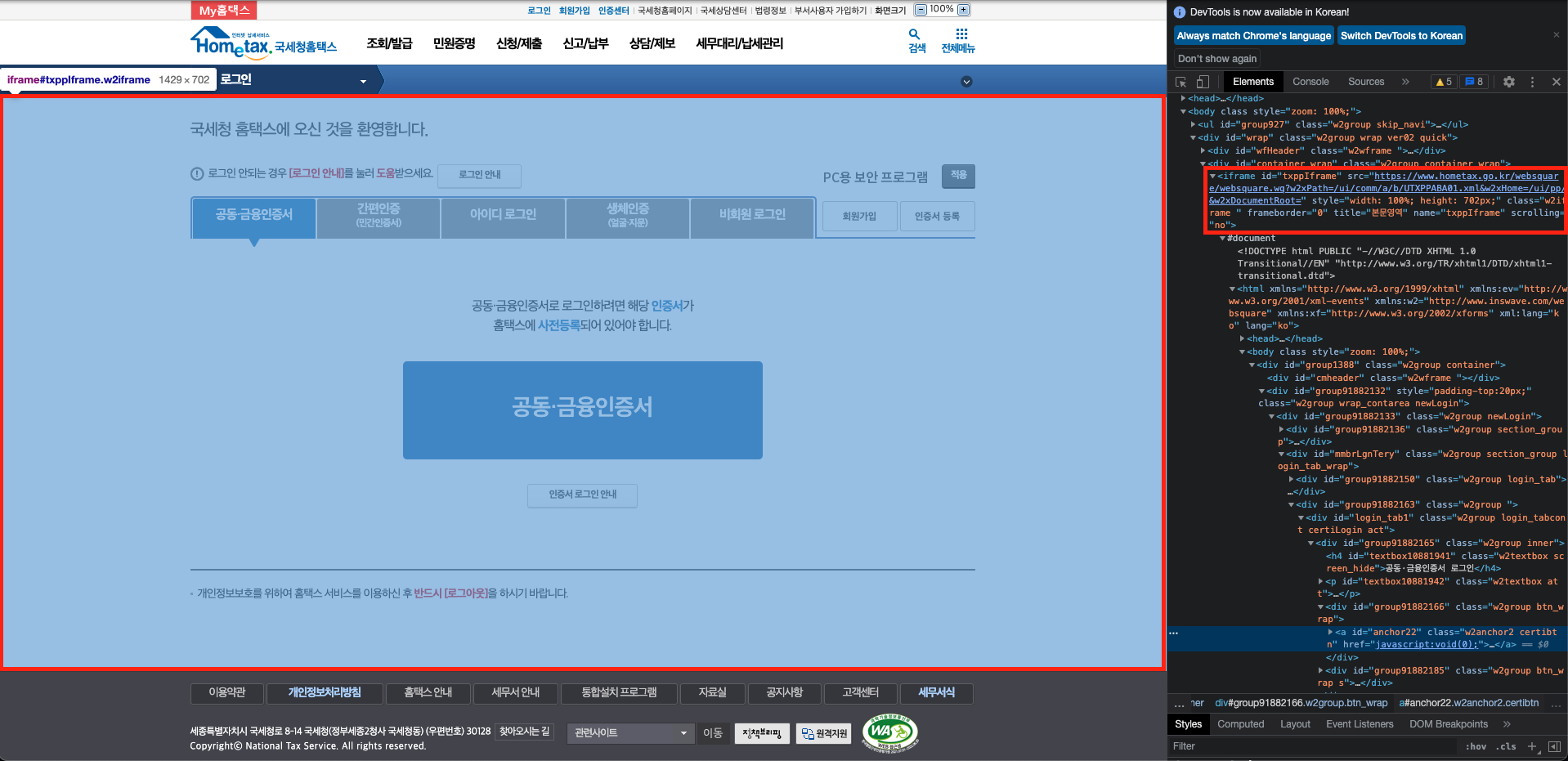
Task: Click the round down-arrow in the blue bar
Action: click(x=966, y=82)
